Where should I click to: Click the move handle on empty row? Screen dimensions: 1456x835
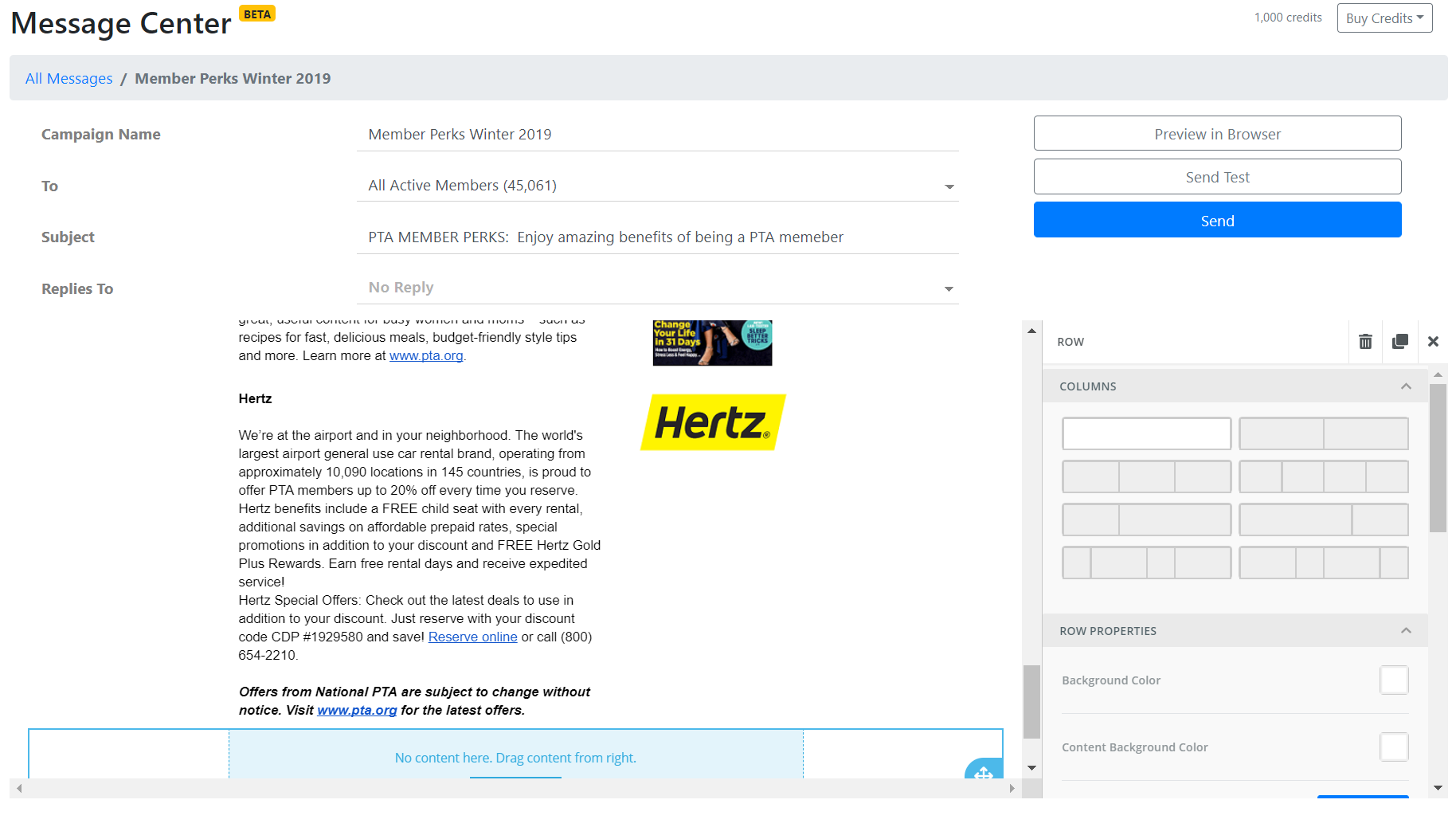pyautogui.click(x=984, y=770)
